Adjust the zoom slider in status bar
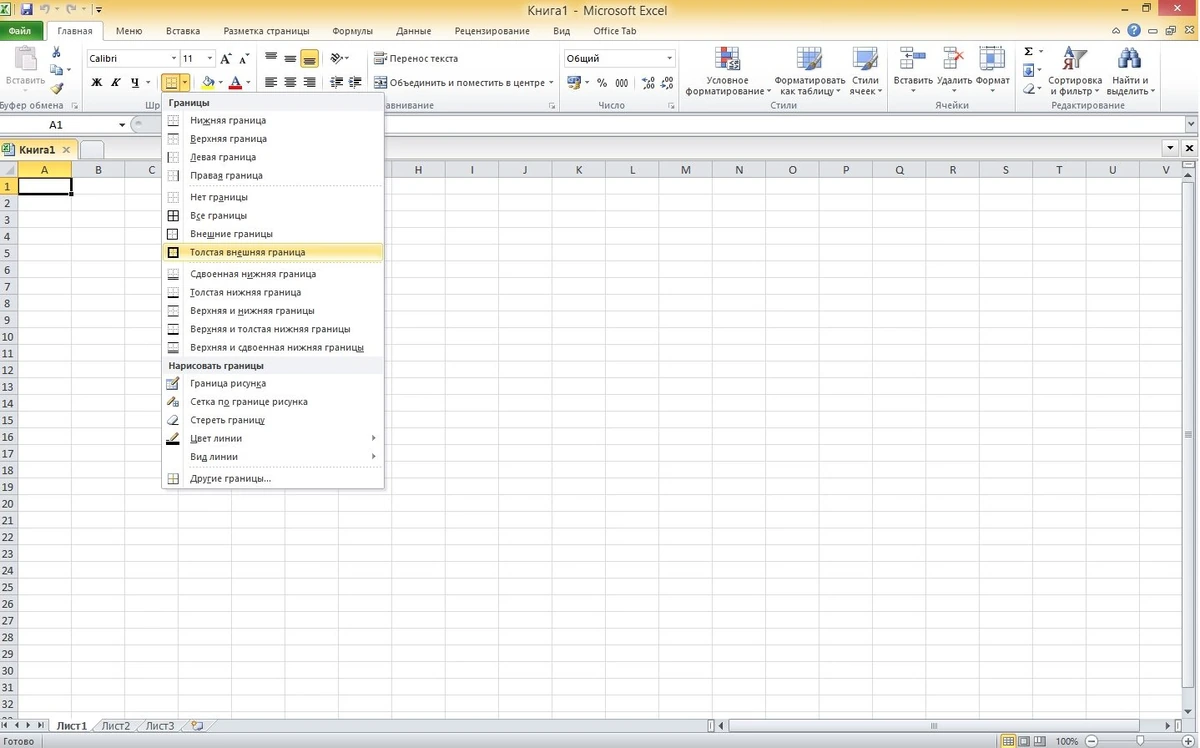This screenshot has height=748, width=1200. [1139, 741]
